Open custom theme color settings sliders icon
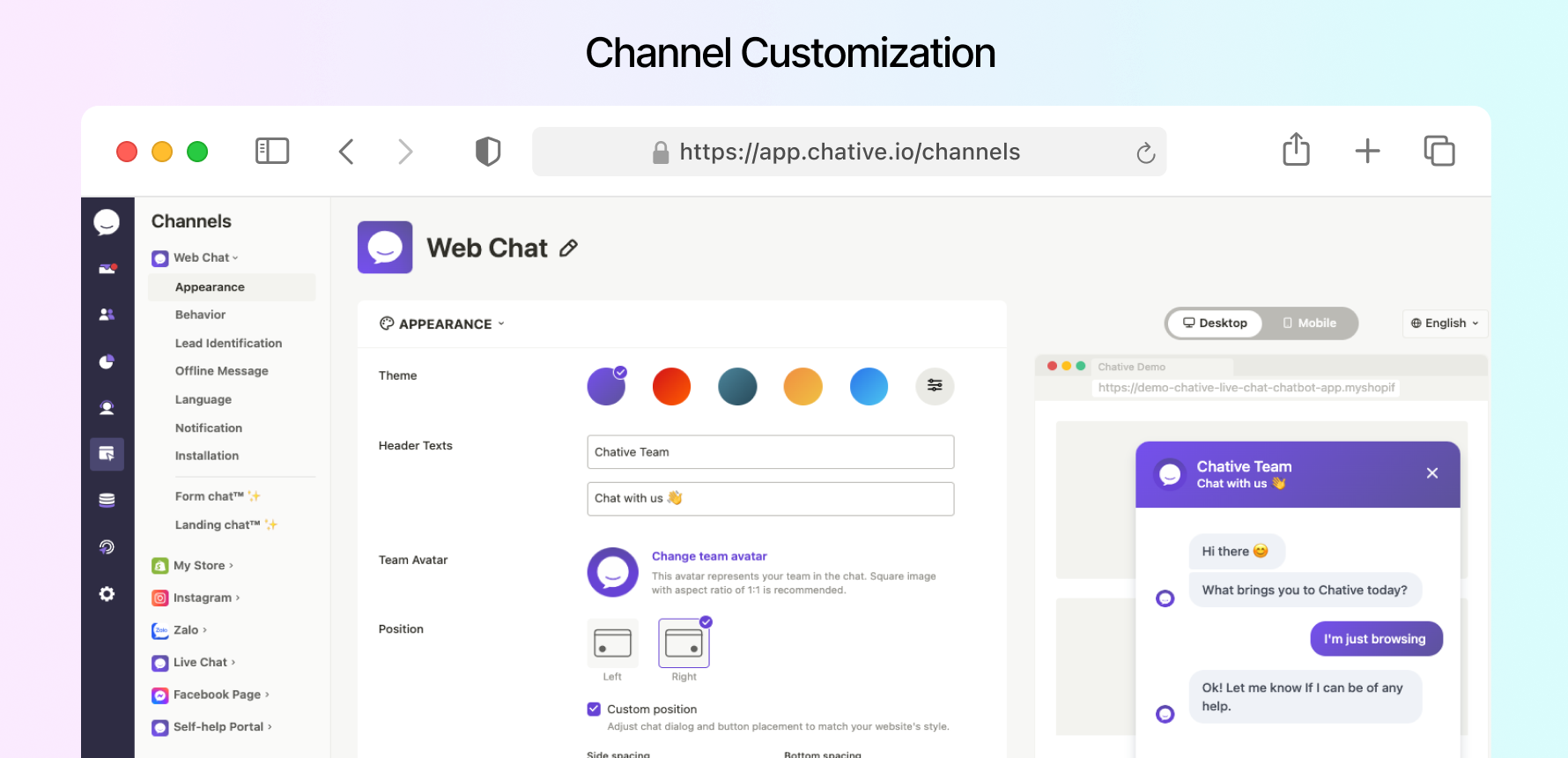 point(935,386)
